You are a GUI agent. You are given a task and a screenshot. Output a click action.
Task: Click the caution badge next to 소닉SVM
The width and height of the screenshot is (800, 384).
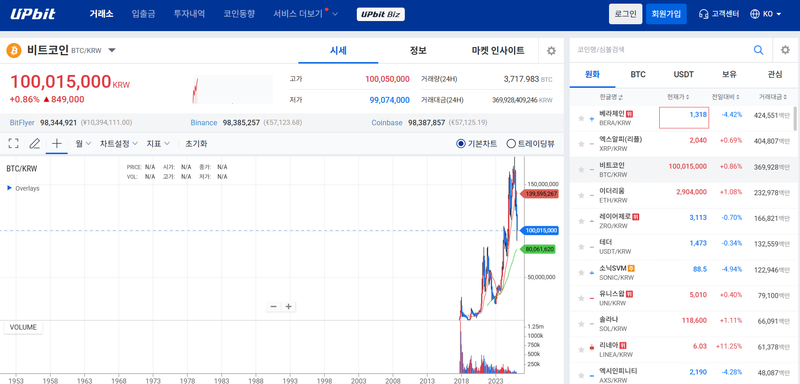[x=631, y=268]
